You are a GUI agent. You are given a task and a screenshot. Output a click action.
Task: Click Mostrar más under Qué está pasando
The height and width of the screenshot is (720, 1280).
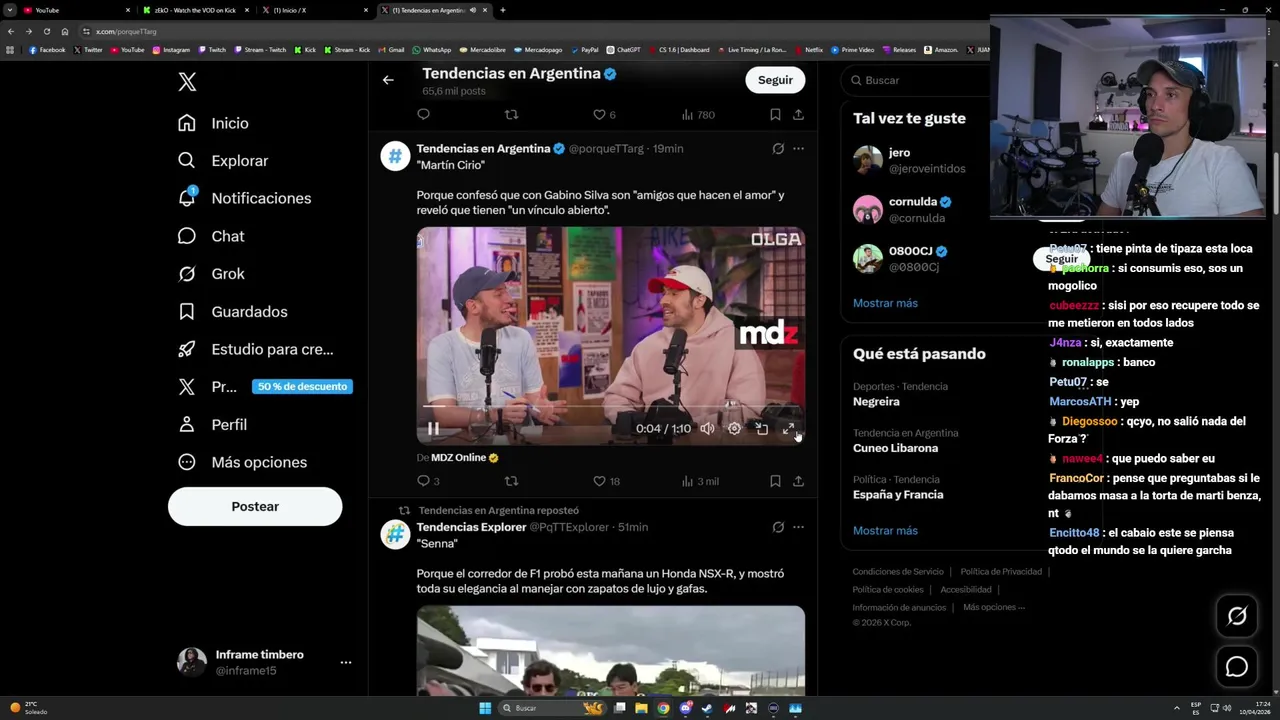(885, 531)
